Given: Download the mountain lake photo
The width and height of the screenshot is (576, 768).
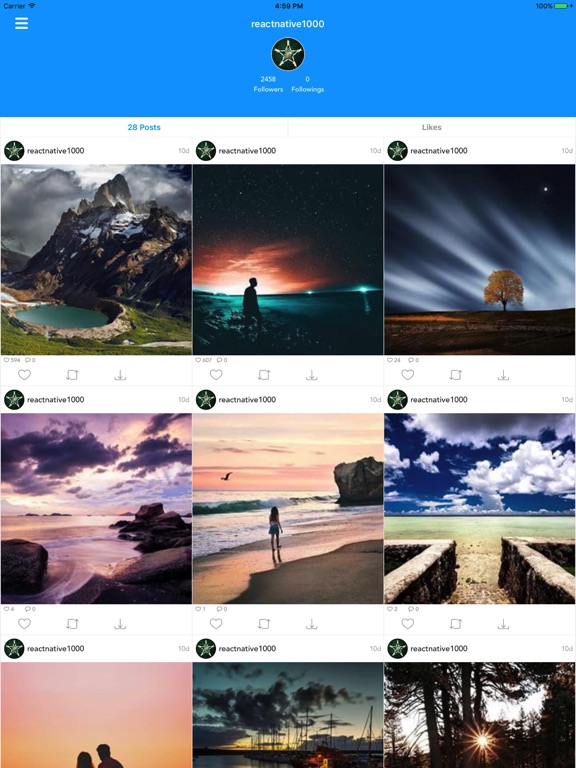Looking at the screenshot, I should (x=120, y=375).
